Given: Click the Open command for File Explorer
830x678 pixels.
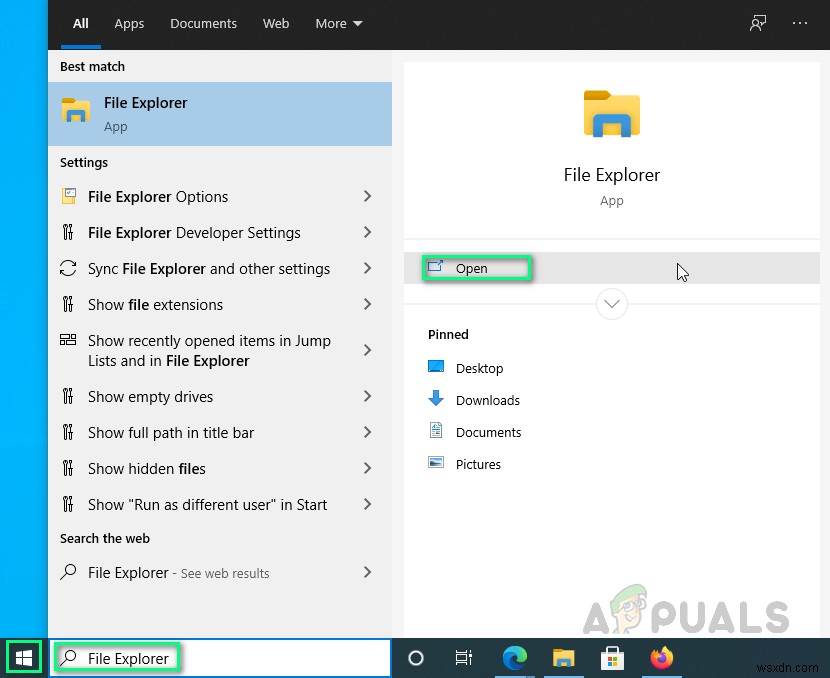Looking at the screenshot, I should 475,268.
